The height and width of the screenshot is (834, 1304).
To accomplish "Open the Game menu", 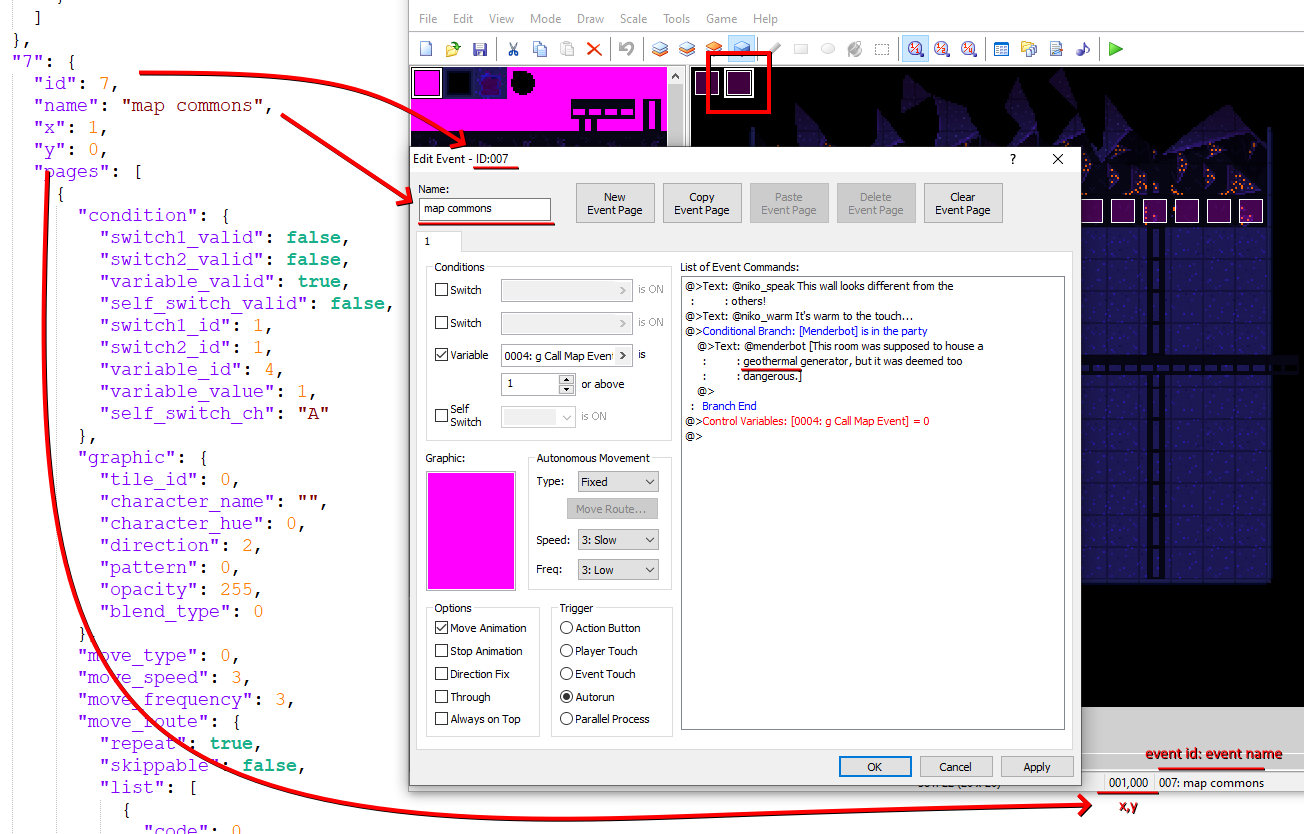I will [x=721, y=19].
